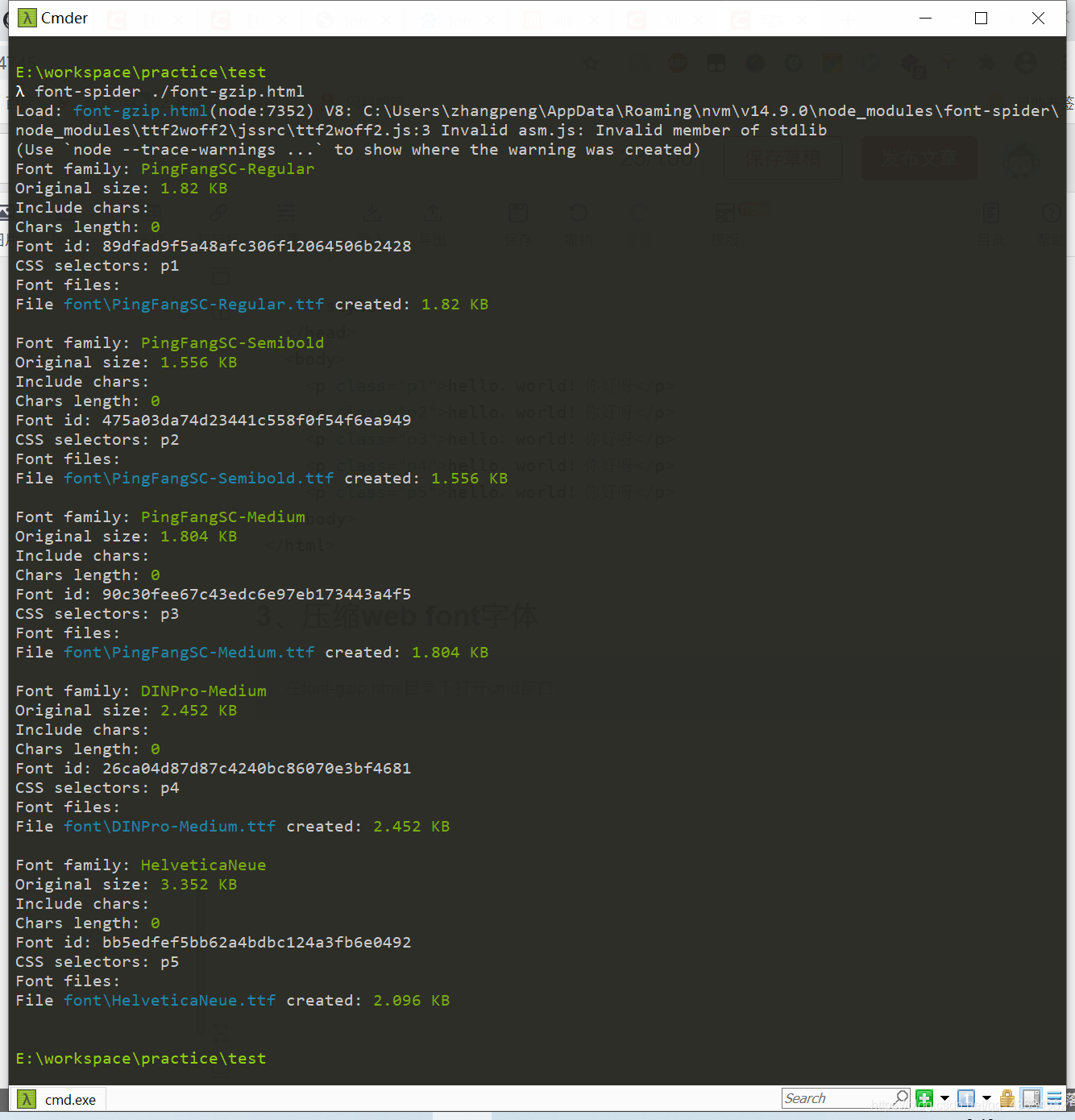The height and width of the screenshot is (1120, 1075).
Task: Click font\PingFangSC-Medium.ttf file path
Action: (189, 652)
